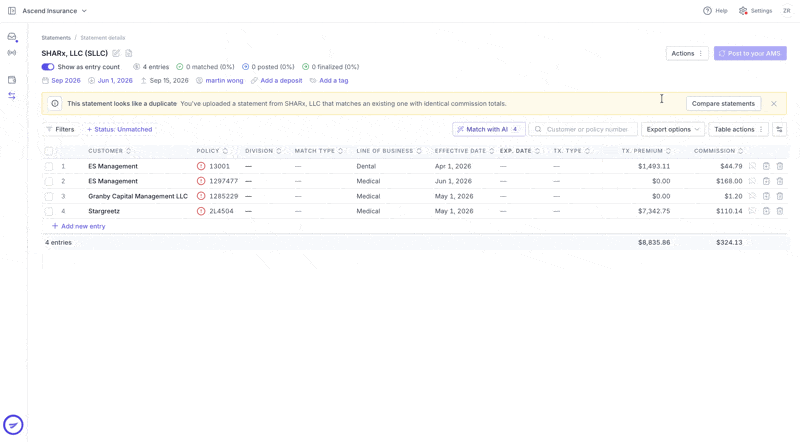Screen dimensions: 800x442
Task: Check the box for row 2 ES Management
Action: [x=48, y=181]
